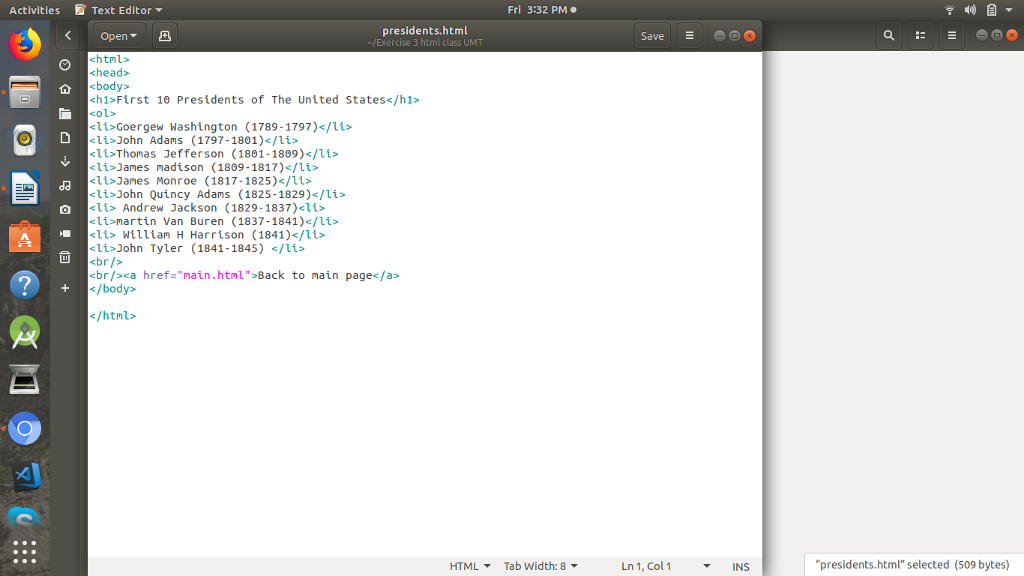
Task: Open Android Studio from the dock
Action: 24,333
